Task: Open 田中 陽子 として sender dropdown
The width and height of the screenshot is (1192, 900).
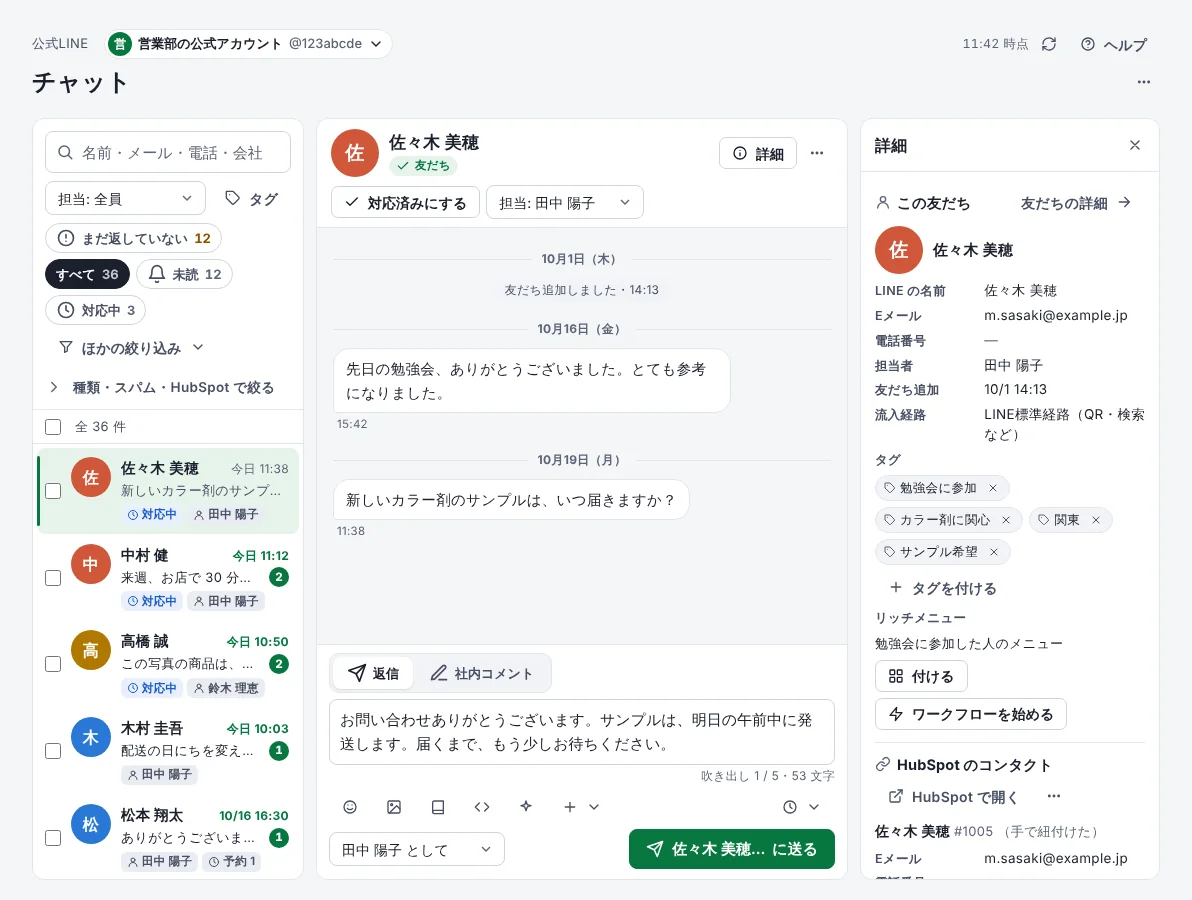Action: [417, 850]
